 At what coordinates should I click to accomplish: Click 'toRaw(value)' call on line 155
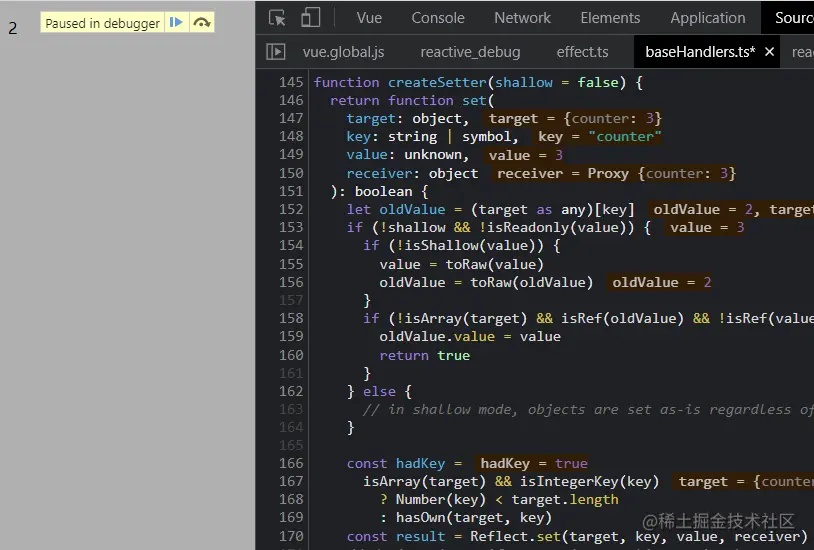pos(494,264)
